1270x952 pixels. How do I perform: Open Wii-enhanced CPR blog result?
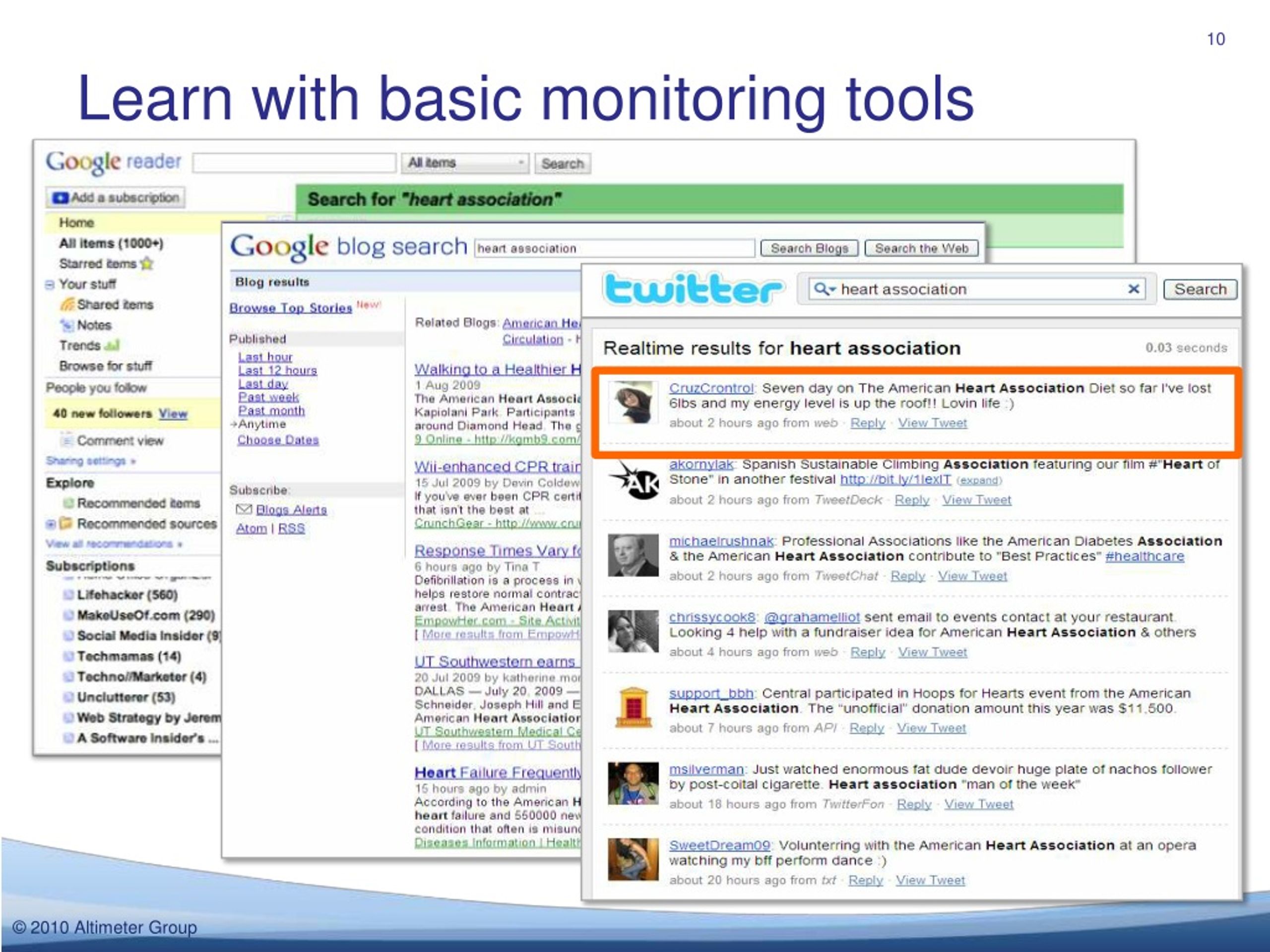[497, 466]
